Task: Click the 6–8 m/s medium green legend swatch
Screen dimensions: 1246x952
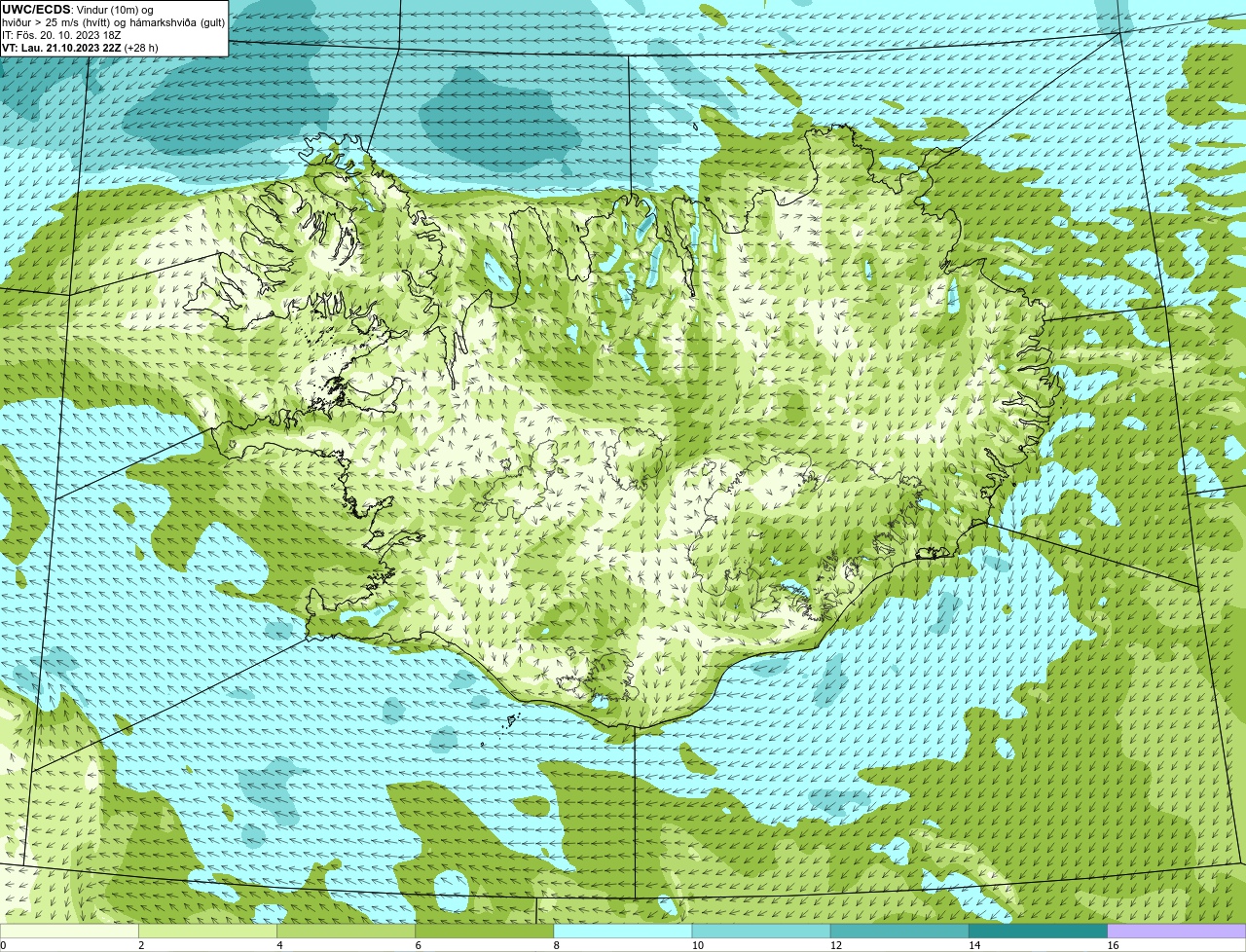Action: [x=485, y=932]
